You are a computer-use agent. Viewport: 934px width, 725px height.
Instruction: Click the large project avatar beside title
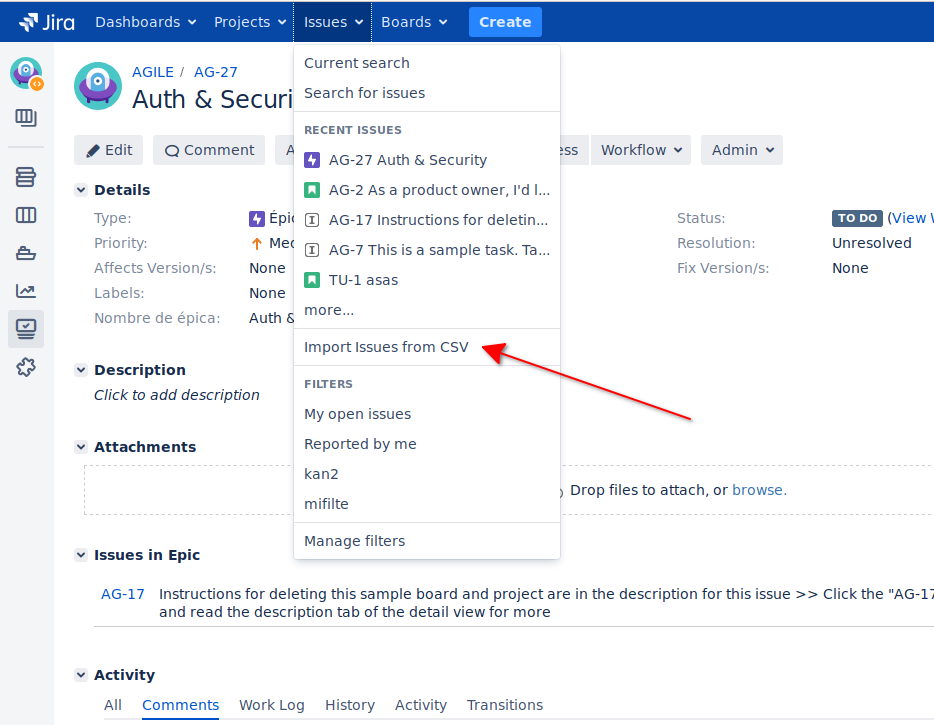point(98,86)
